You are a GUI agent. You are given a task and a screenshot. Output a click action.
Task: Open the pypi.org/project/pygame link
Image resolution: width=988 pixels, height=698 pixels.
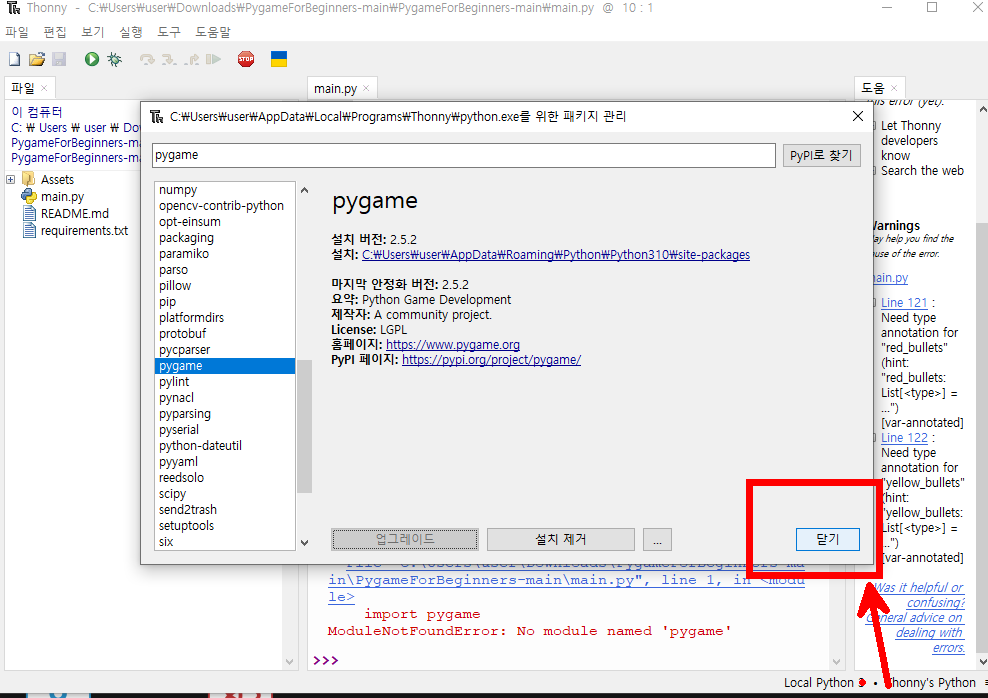pyautogui.click(x=491, y=360)
